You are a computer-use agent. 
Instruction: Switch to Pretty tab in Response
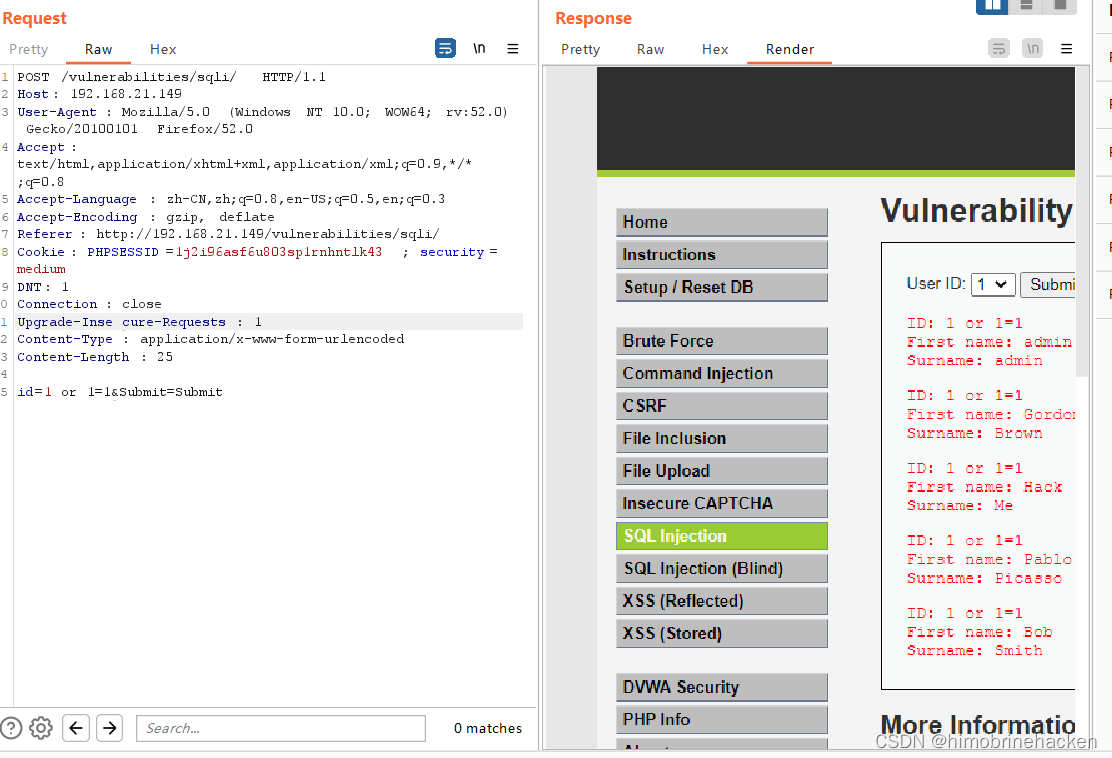(580, 49)
